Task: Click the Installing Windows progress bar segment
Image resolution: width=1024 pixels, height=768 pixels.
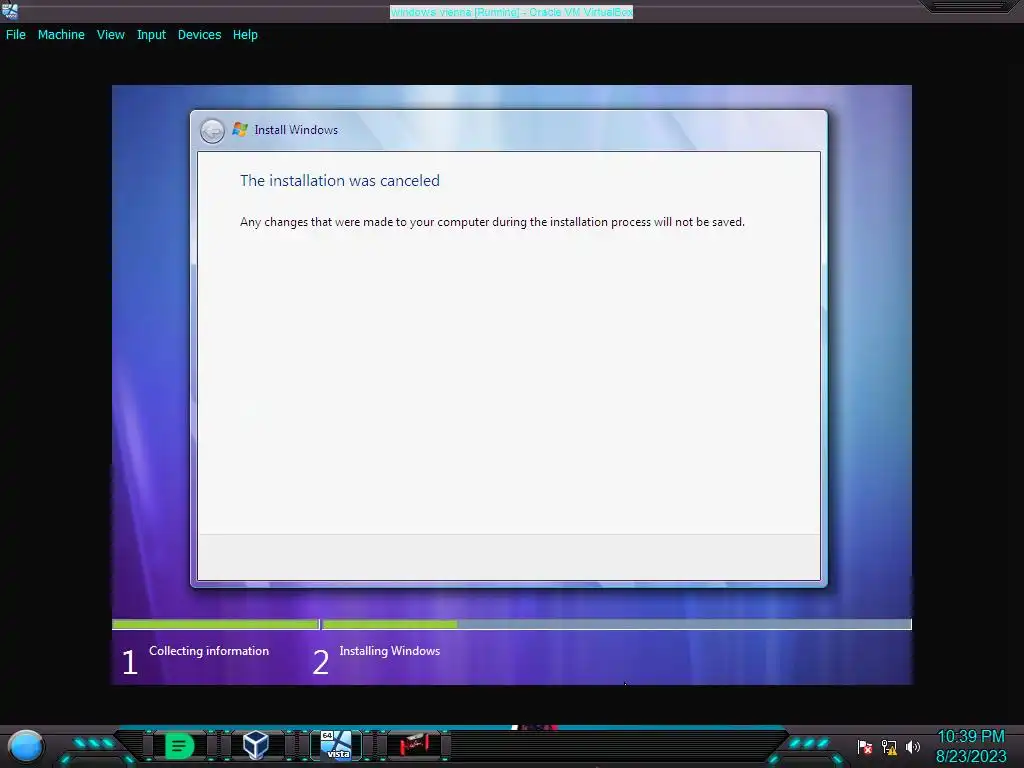Action: coord(617,624)
